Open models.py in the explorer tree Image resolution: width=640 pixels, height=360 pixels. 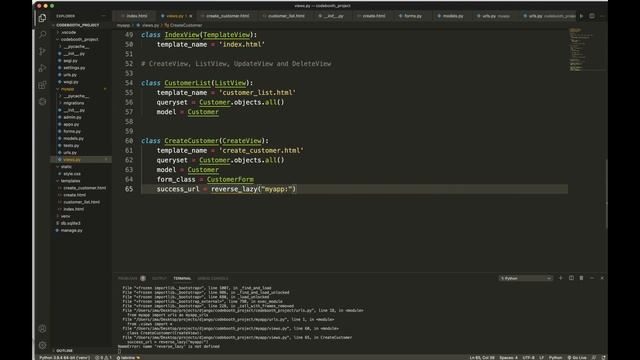click(73, 138)
